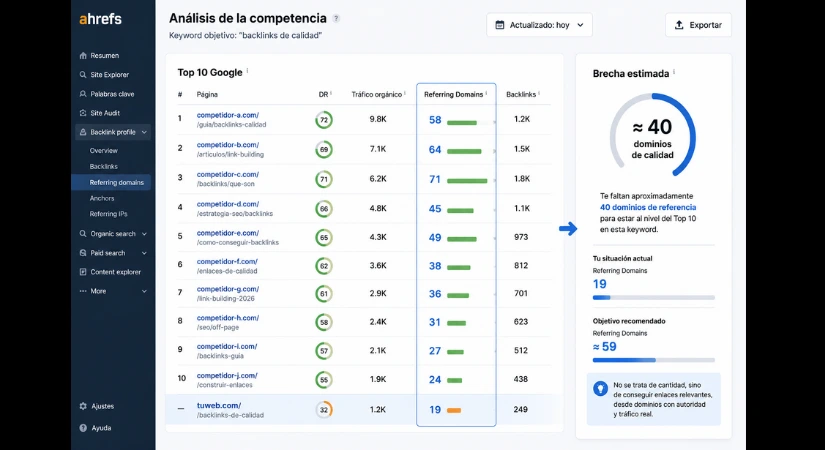The width and height of the screenshot is (825, 450).
Task: Click the lightbulb tip icon
Action: click(x=600, y=389)
